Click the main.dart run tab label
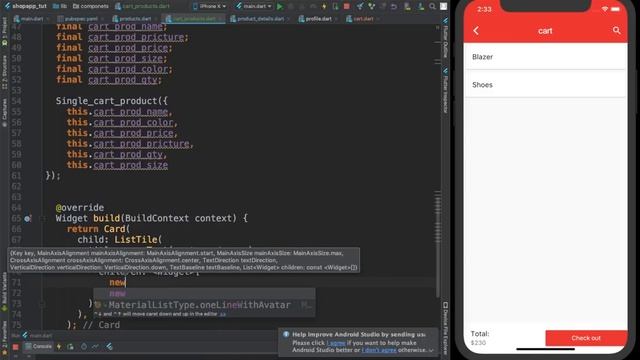The width and height of the screenshot is (640, 360). [38, 336]
